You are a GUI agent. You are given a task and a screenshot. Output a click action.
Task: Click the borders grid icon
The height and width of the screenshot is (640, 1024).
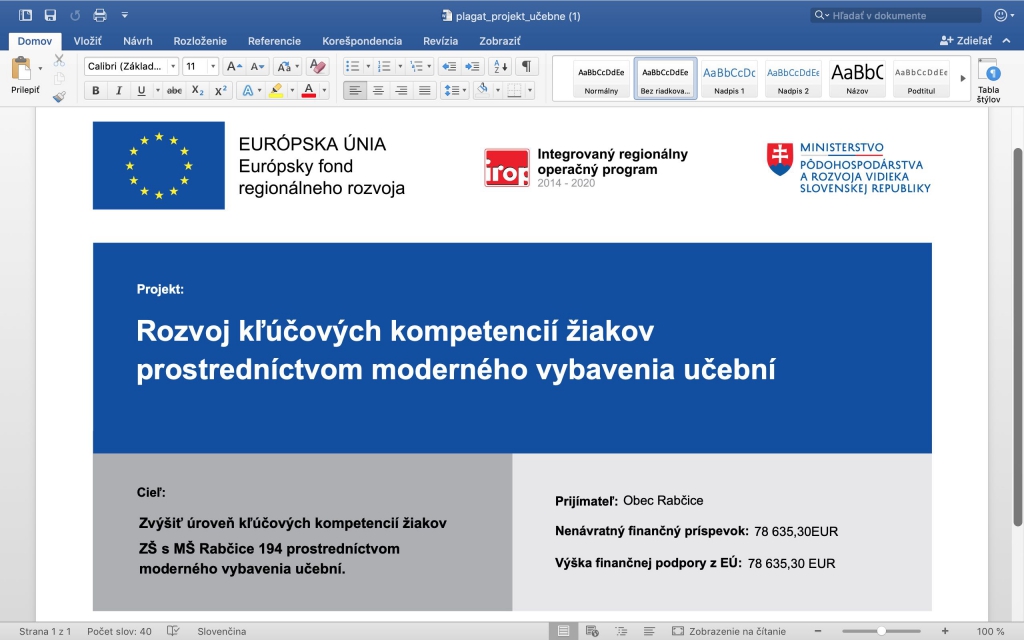click(515, 90)
